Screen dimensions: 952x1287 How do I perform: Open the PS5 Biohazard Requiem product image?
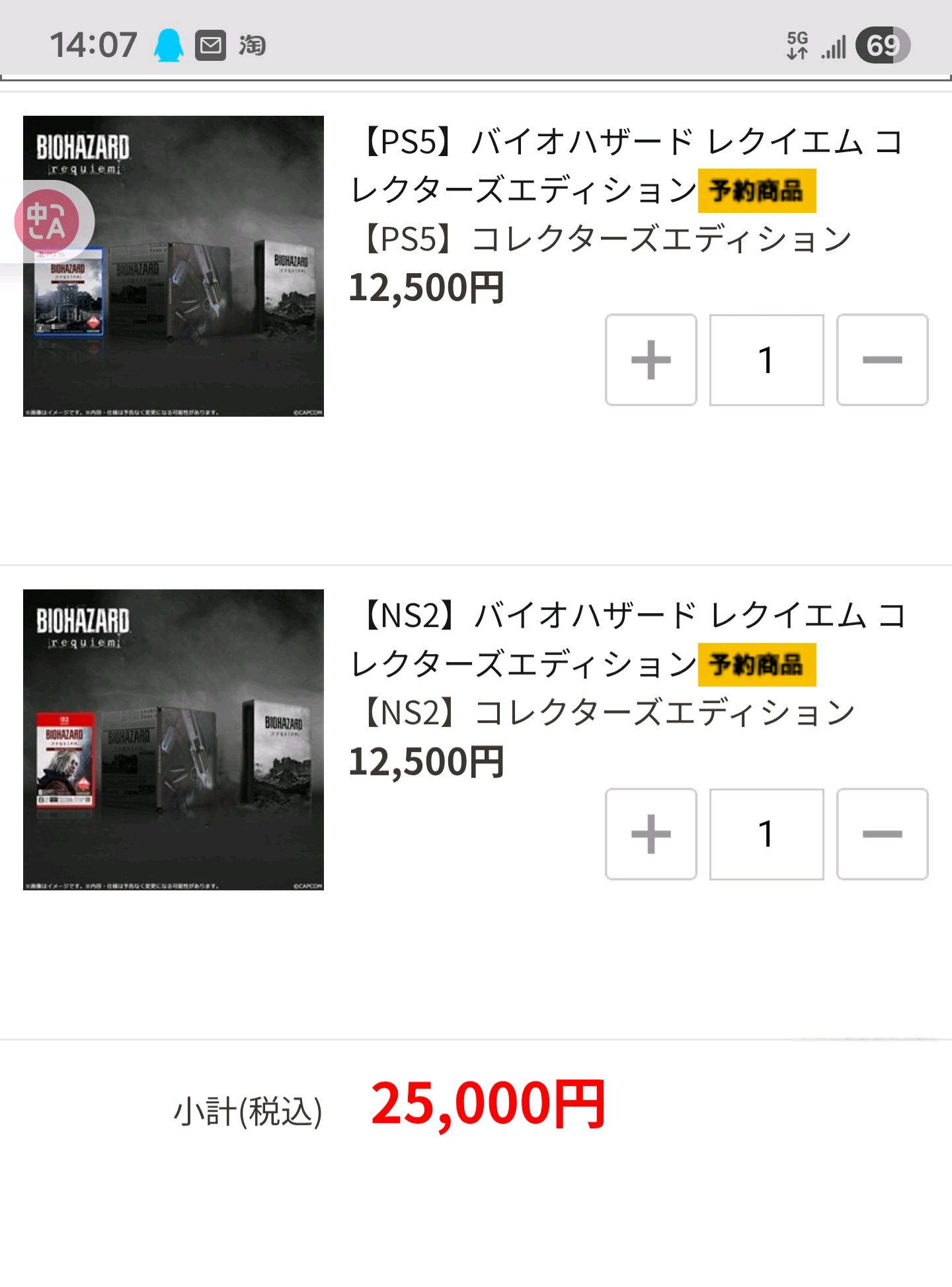[x=173, y=266]
